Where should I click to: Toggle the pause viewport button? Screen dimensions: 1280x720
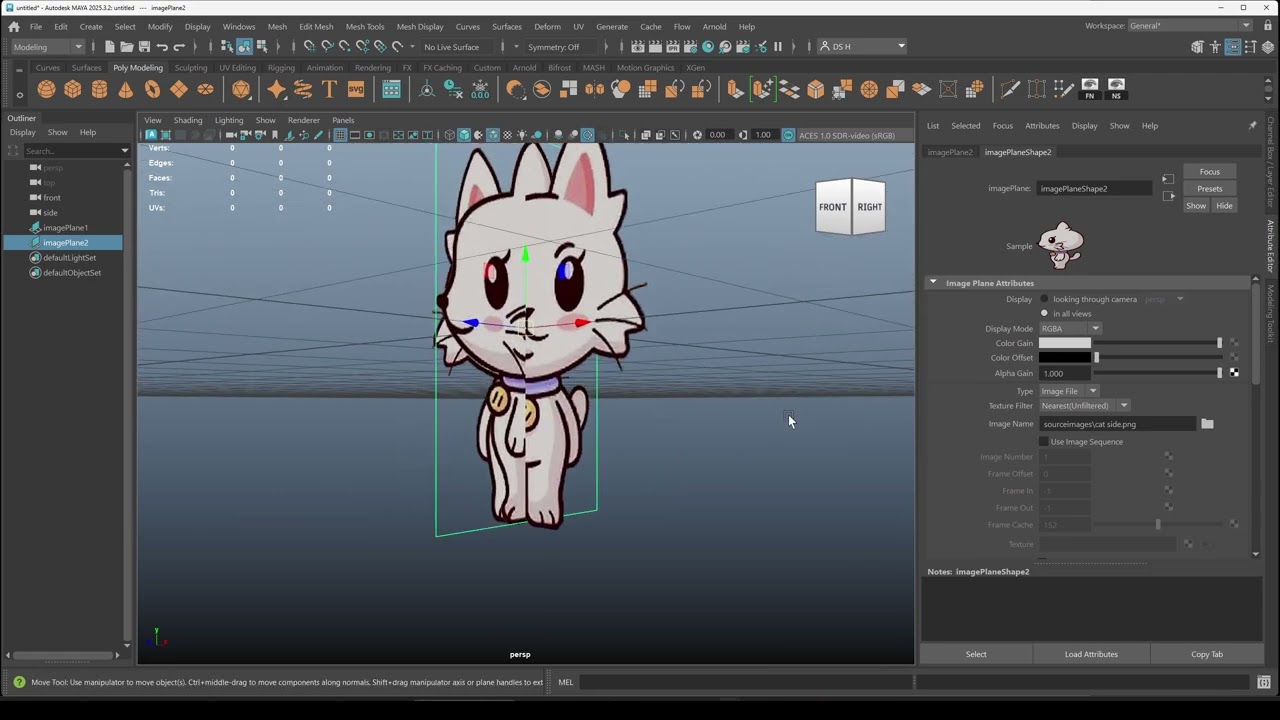pyautogui.click(x=778, y=47)
